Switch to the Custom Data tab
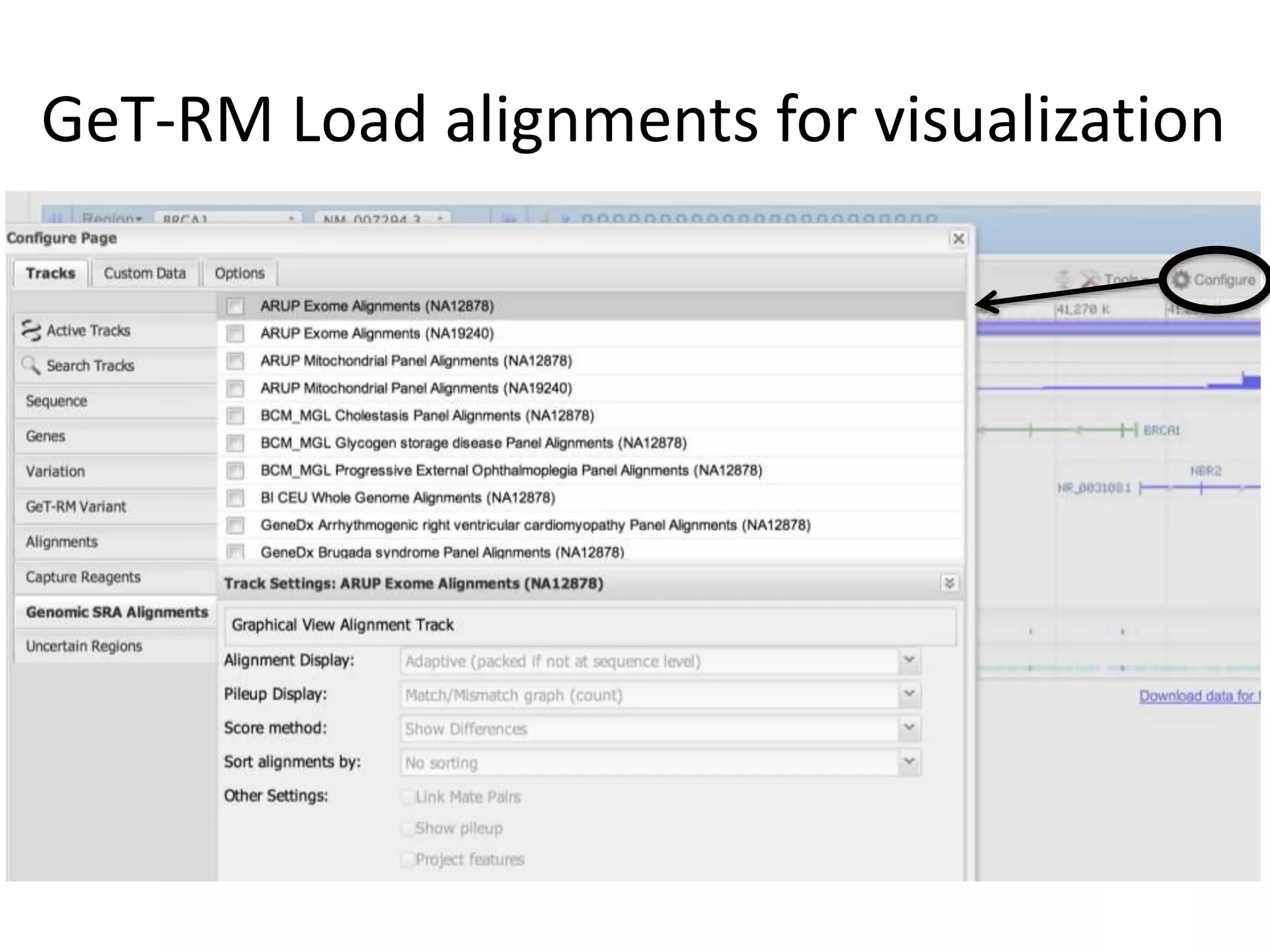The width and height of the screenshot is (1270, 952). pyautogui.click(x=144, y=273)
